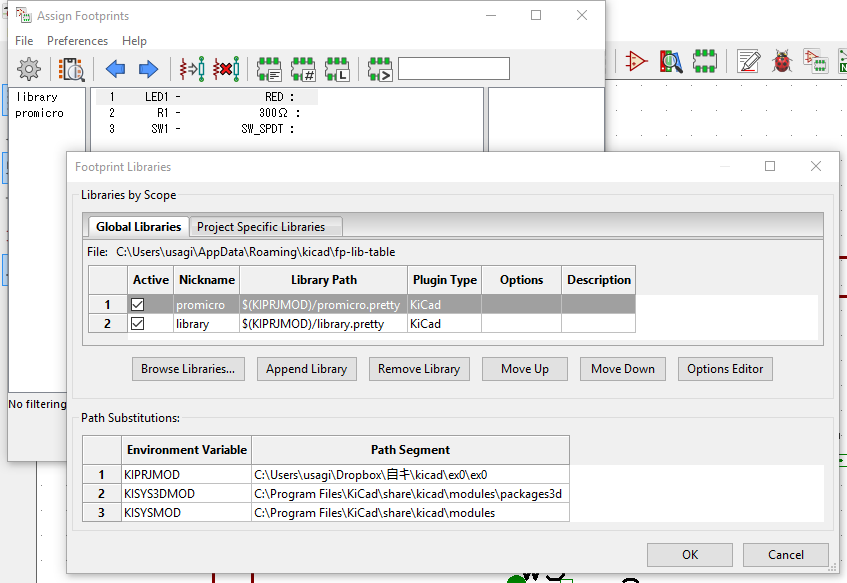
Task: View selected footprint icon in Assign Footprints
Action: 71,69
